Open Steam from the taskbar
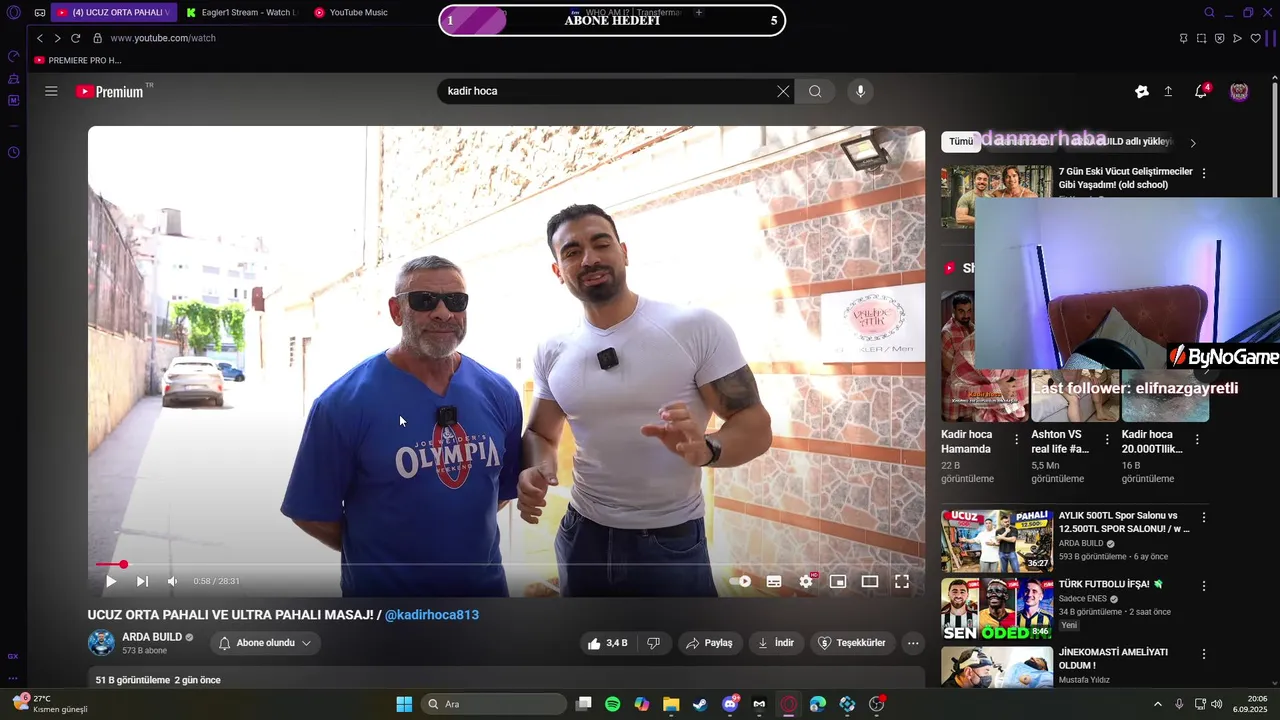Screen dimensions: 1280x720 click(x=700, y=704)
